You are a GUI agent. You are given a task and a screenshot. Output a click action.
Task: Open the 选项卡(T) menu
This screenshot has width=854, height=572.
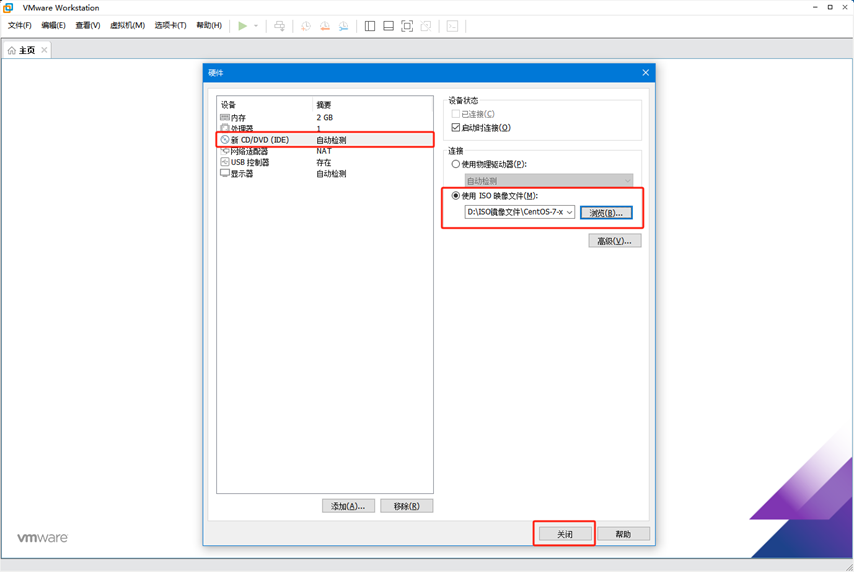pyautogui.click(x=170, y=25)
